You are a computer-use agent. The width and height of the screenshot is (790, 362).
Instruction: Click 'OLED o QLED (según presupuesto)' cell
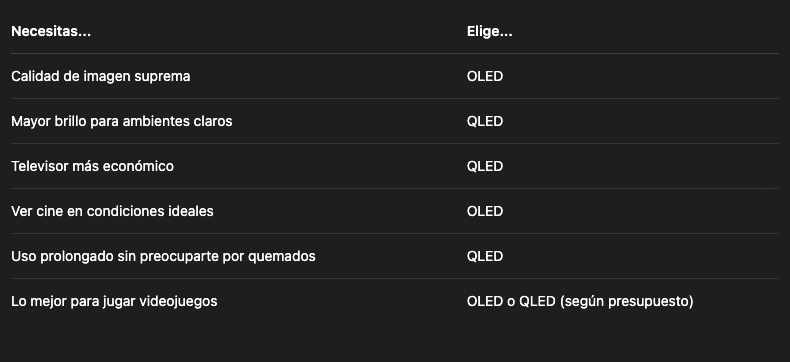[580, 301]
